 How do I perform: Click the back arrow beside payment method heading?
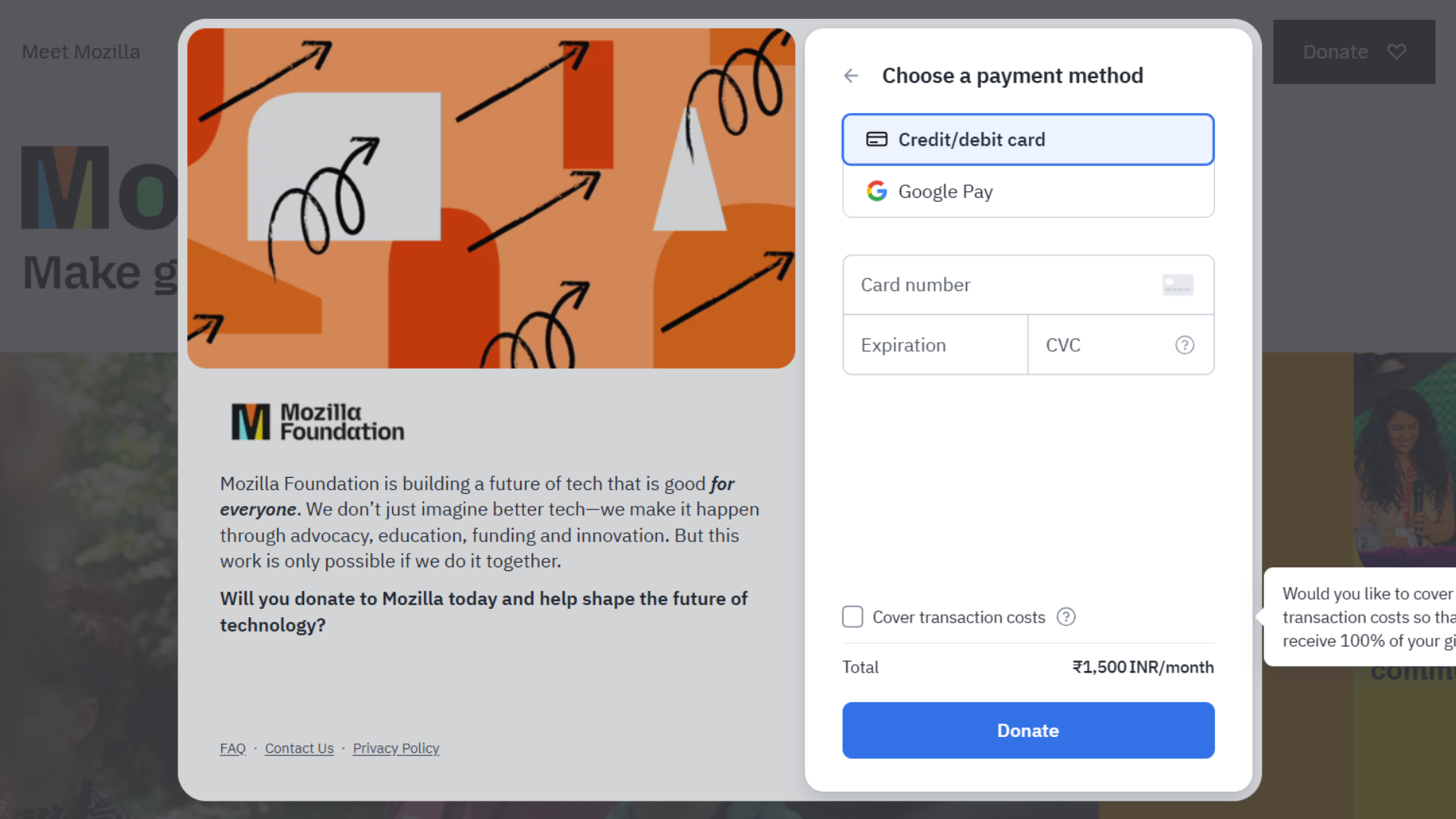[851, 76]
